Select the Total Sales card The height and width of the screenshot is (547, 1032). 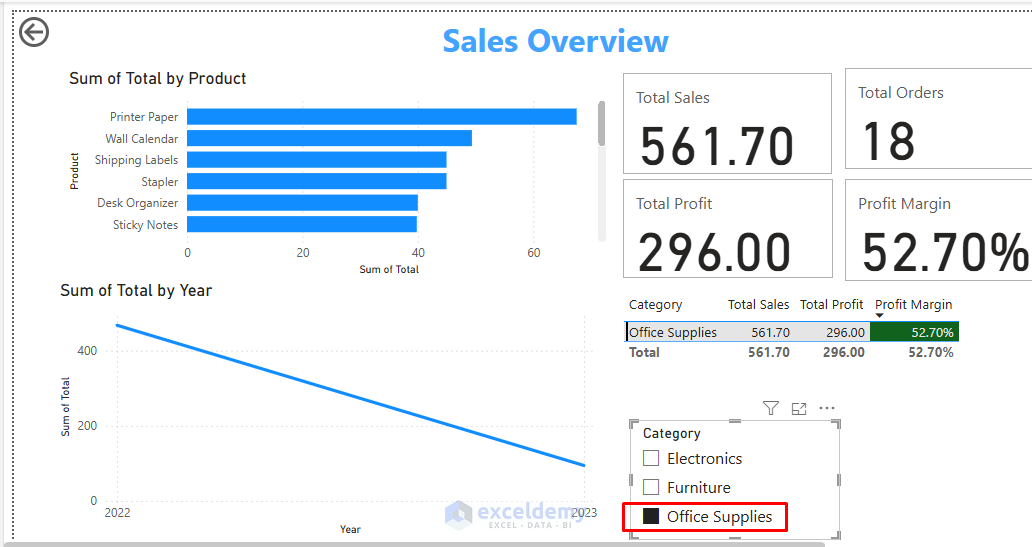[x=727, y=123]
